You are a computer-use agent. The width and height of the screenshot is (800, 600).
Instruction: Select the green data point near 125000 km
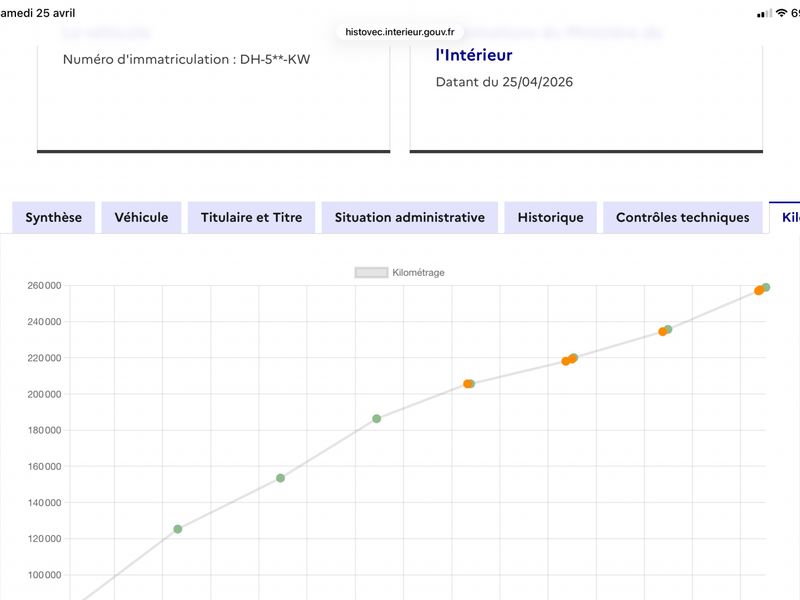(x=178, y=529)
